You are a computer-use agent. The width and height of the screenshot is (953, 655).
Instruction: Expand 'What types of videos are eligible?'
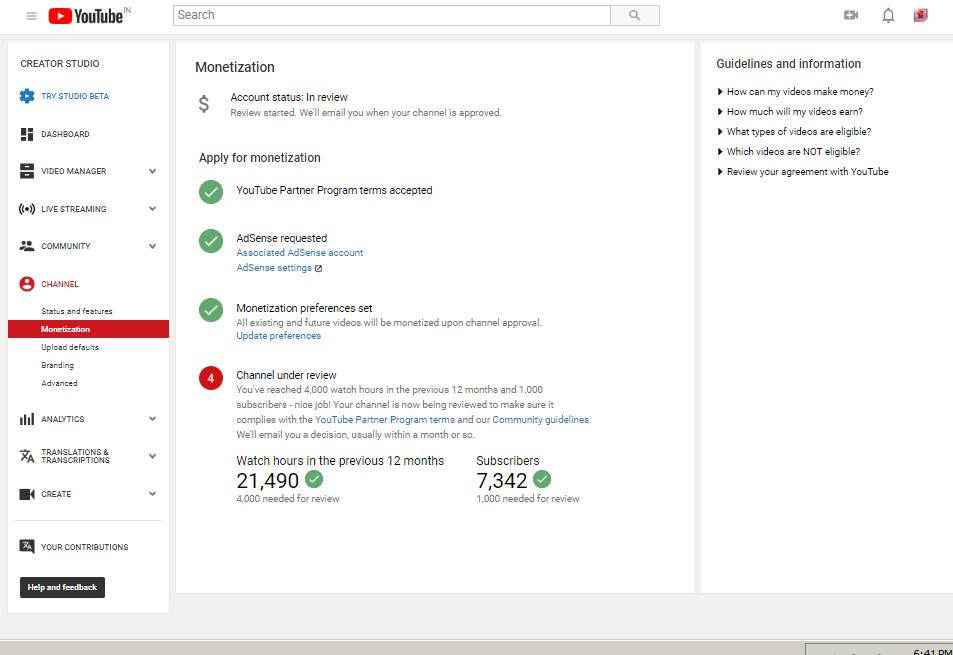tap(794, 132)
